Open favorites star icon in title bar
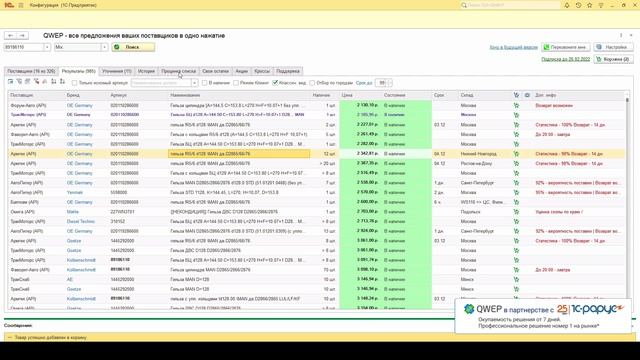Image resolution: width=640 pixels, height=360 pixels. tap(589, 5)
